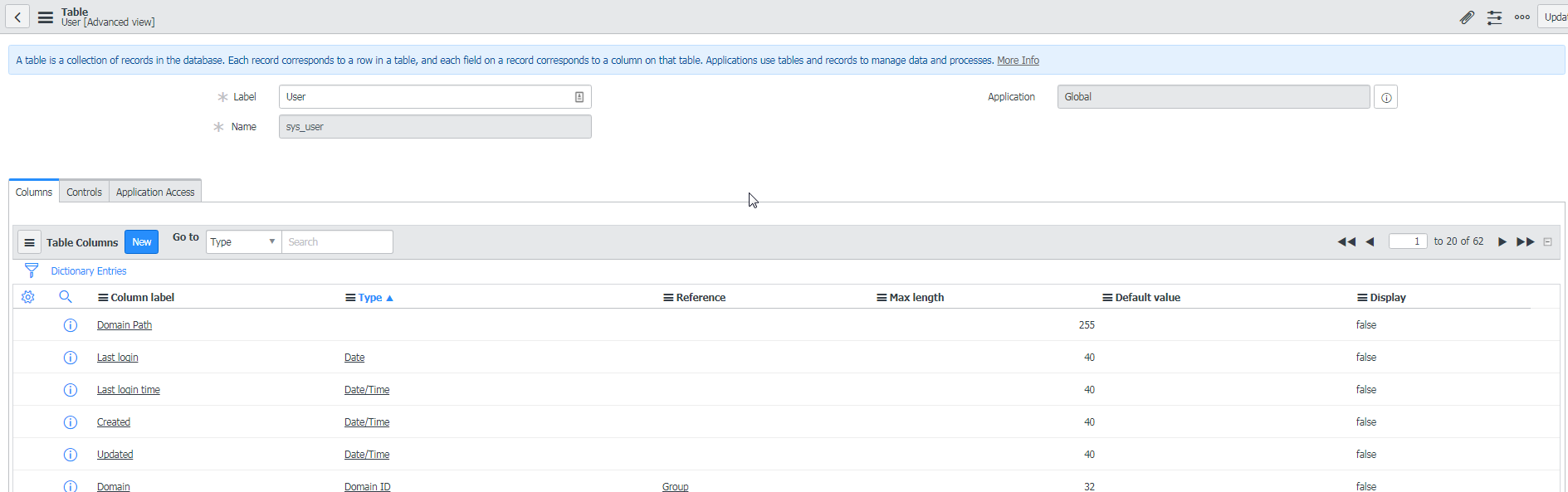Click the gear icon to personalize list columns
The width and height of the screenshot is (1568, 492).
pos(28,297)
